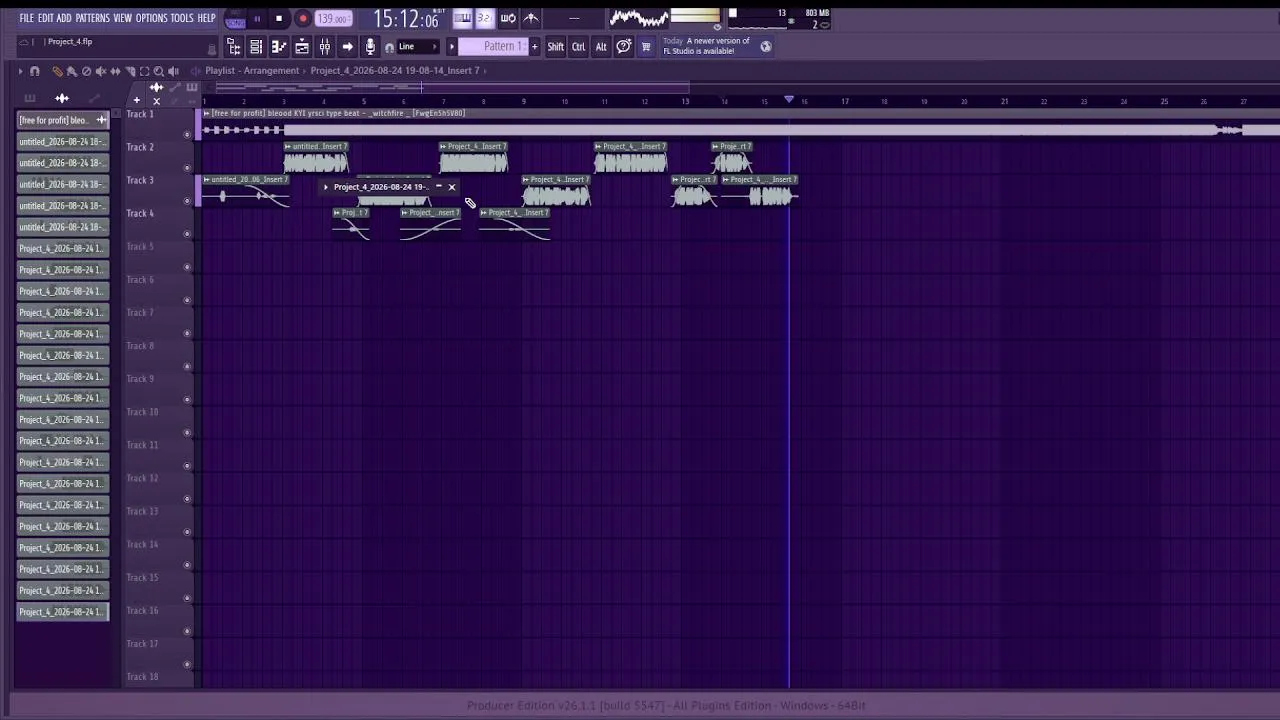The width and height of the screenshot is (1280, 720).
Task: Click Playlist - Arrangement breadcrumb
Action: [252, 71]
